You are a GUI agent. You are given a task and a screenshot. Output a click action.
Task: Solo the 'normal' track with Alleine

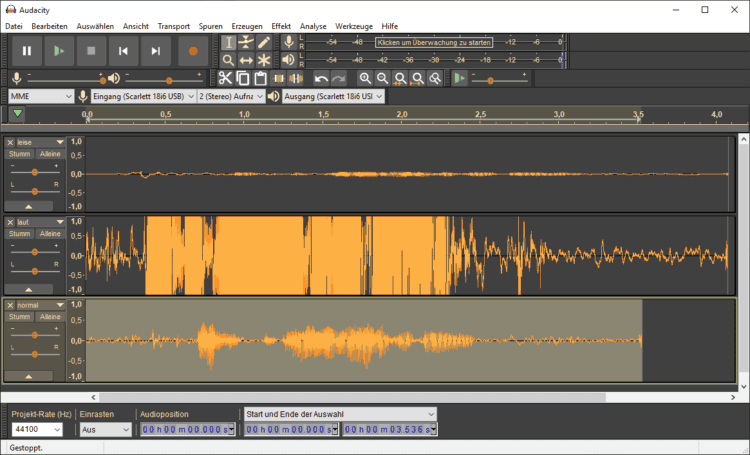[50, 317]
